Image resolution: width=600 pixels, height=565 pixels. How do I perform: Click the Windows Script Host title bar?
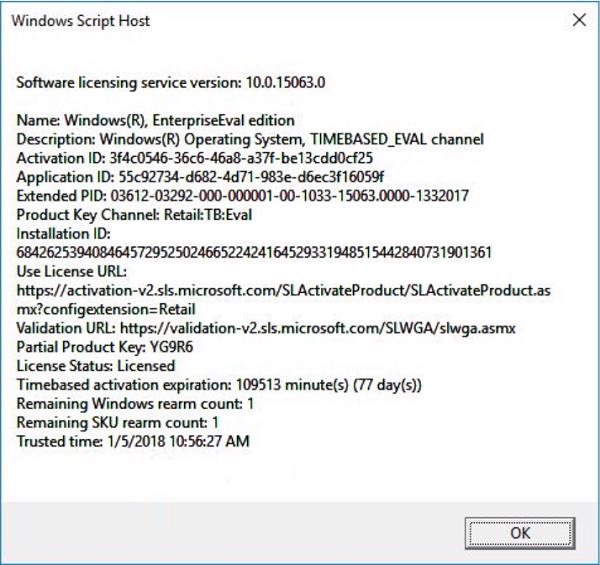click(x=250, y=19)
